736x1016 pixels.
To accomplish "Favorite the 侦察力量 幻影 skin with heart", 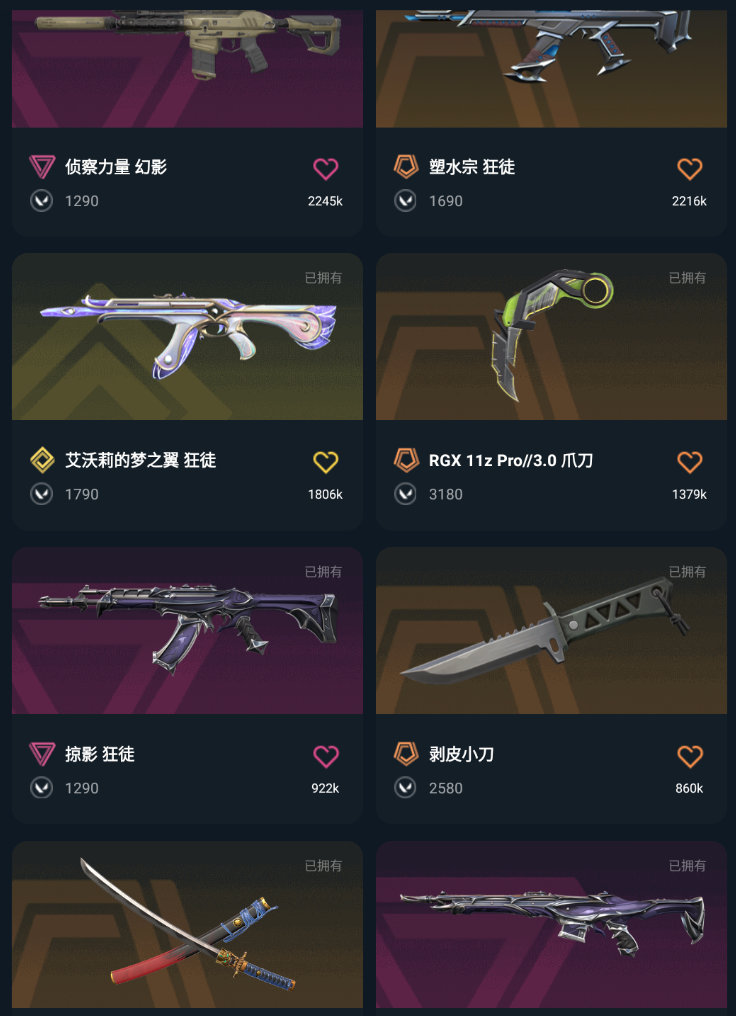I will (x=325, y=168).
